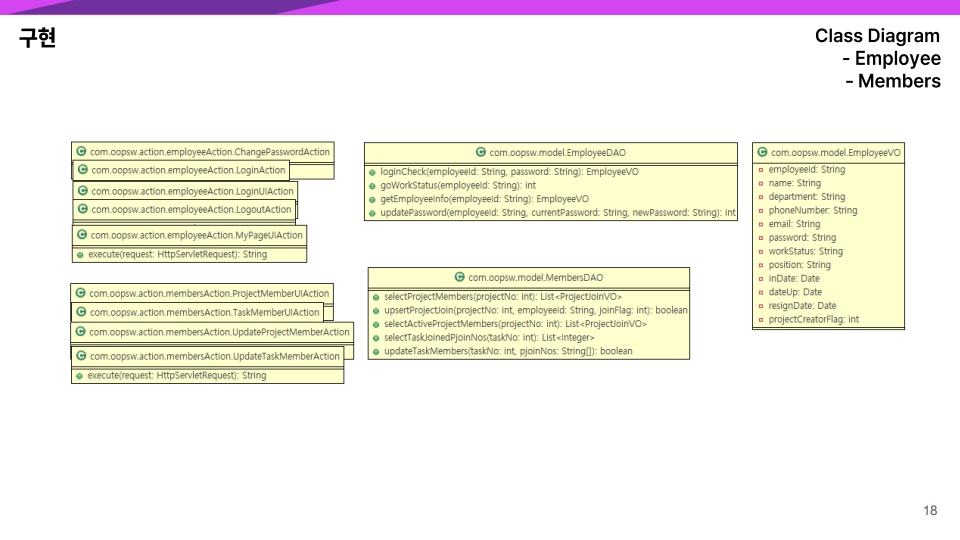Select the LoginUIAction class name
The image size is (960, 540).
(193, 191)
